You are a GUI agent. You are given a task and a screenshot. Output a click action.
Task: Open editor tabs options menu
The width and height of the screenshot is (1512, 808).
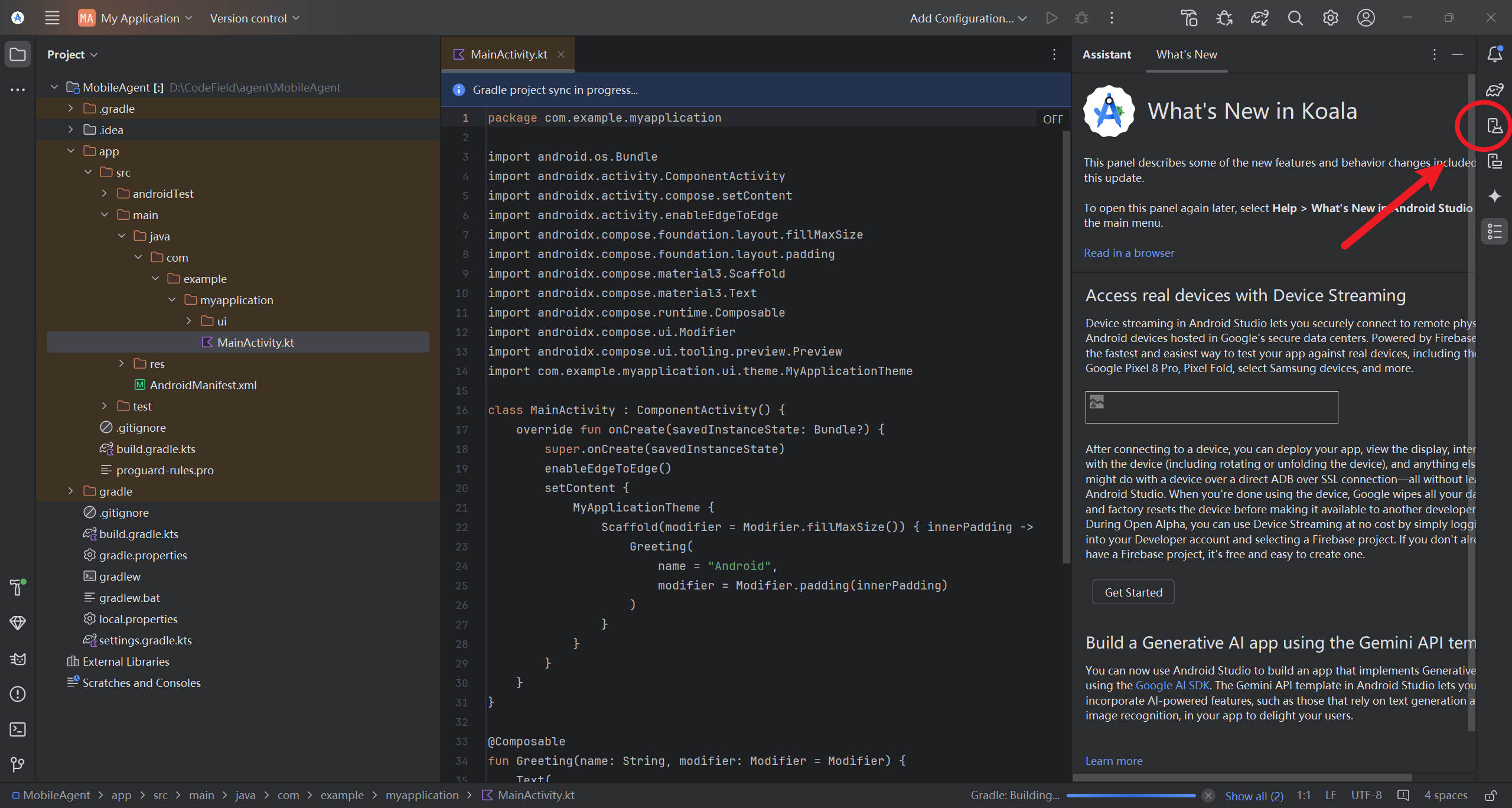(x=1054, y=54)
